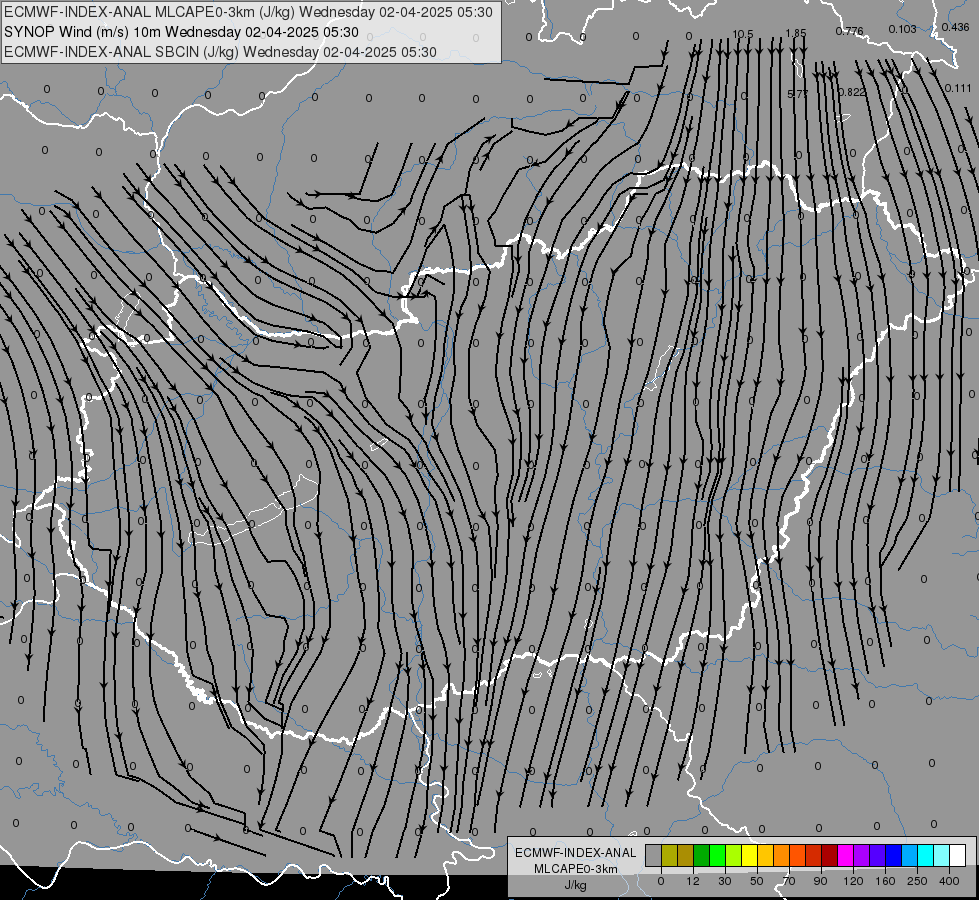Image resolution: width=979 pixels, height=900 pixels.
Task: Click the map value 0.776
Action: [x=849, y=31]
